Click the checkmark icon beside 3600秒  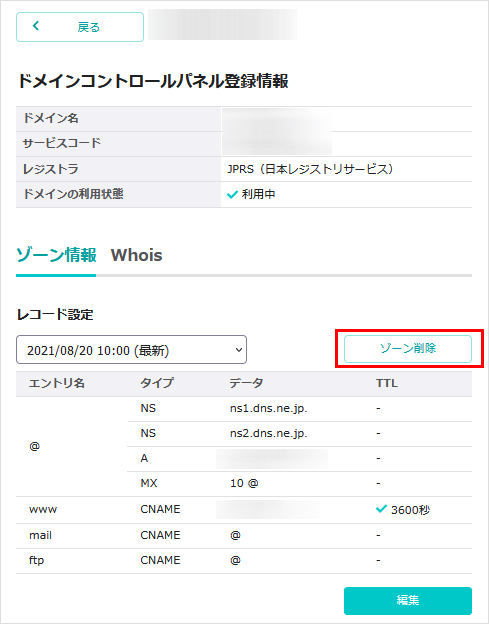coord(381,509)
